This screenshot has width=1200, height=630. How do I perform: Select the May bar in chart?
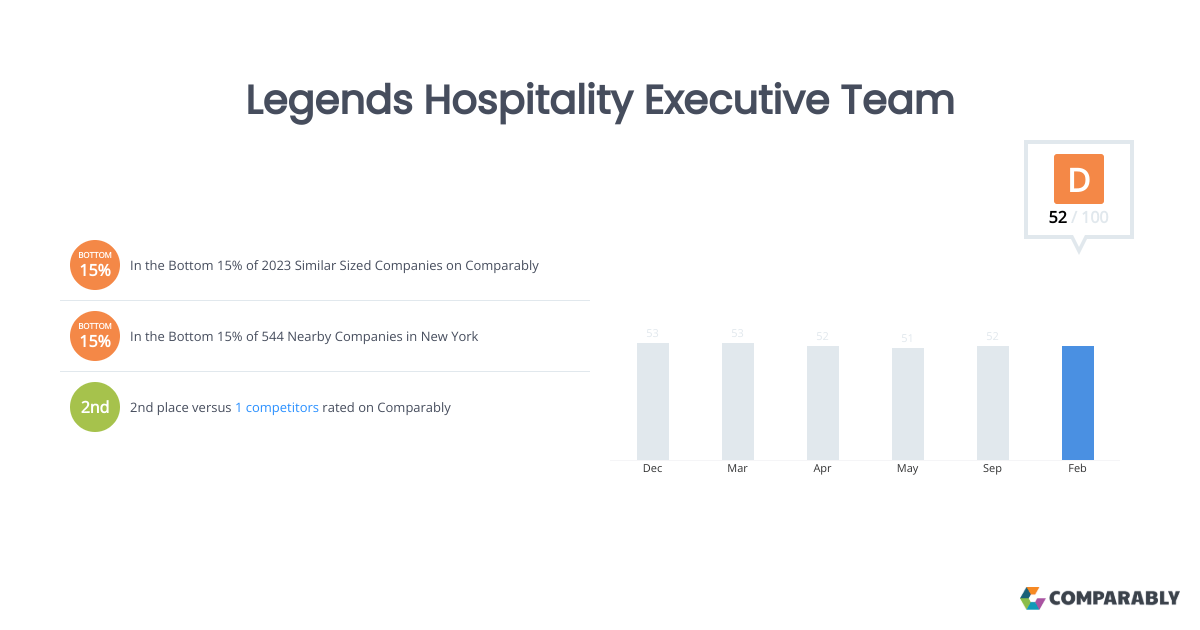point(908,404)
